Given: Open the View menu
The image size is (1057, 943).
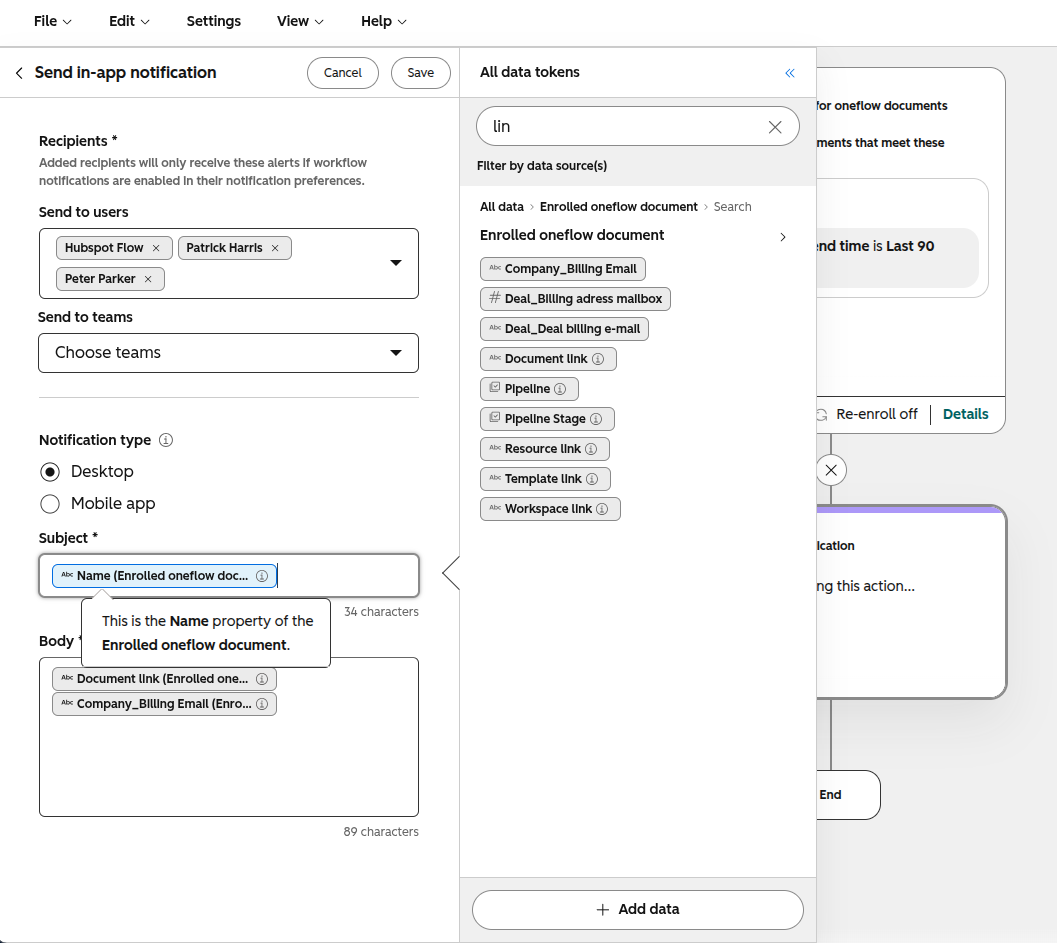Looking at the screenshot, I should (x=300, y=21).
